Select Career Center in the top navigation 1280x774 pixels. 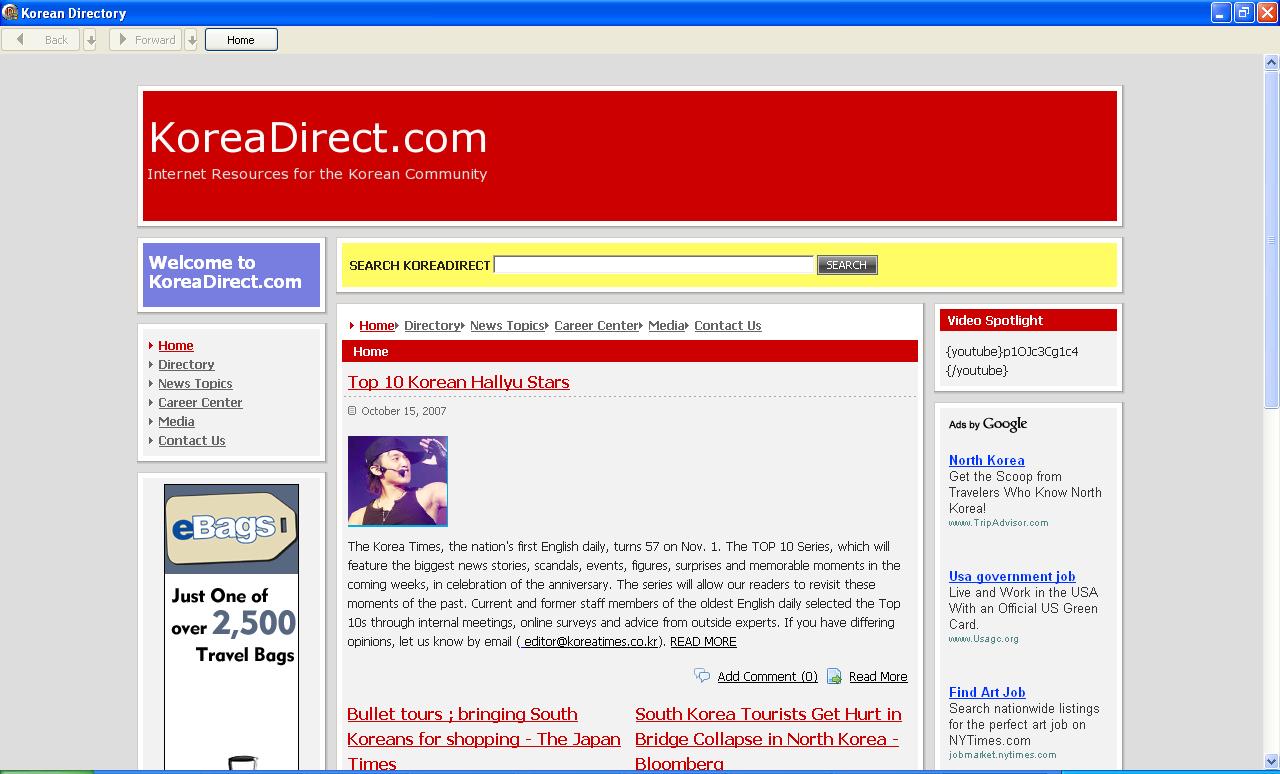click(x=596, y=326)
